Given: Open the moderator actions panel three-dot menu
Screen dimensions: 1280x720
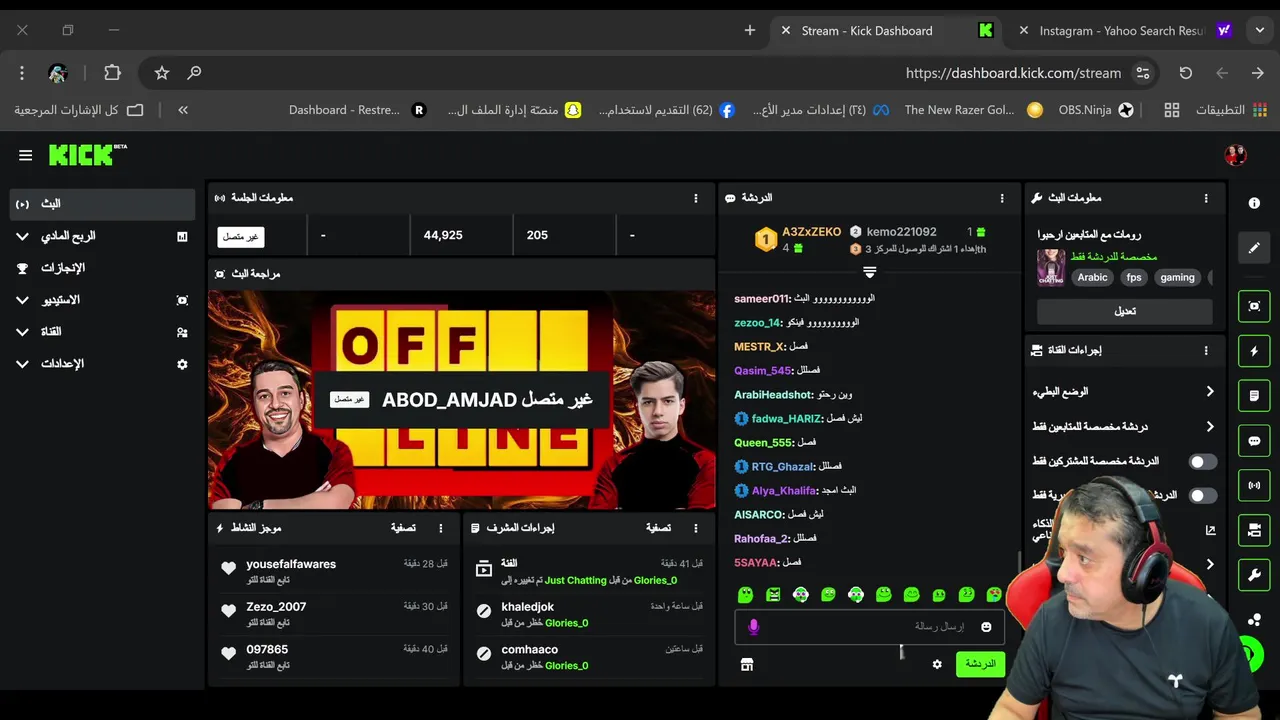Looking at the screenshot, I should click(x=696, y=528).
